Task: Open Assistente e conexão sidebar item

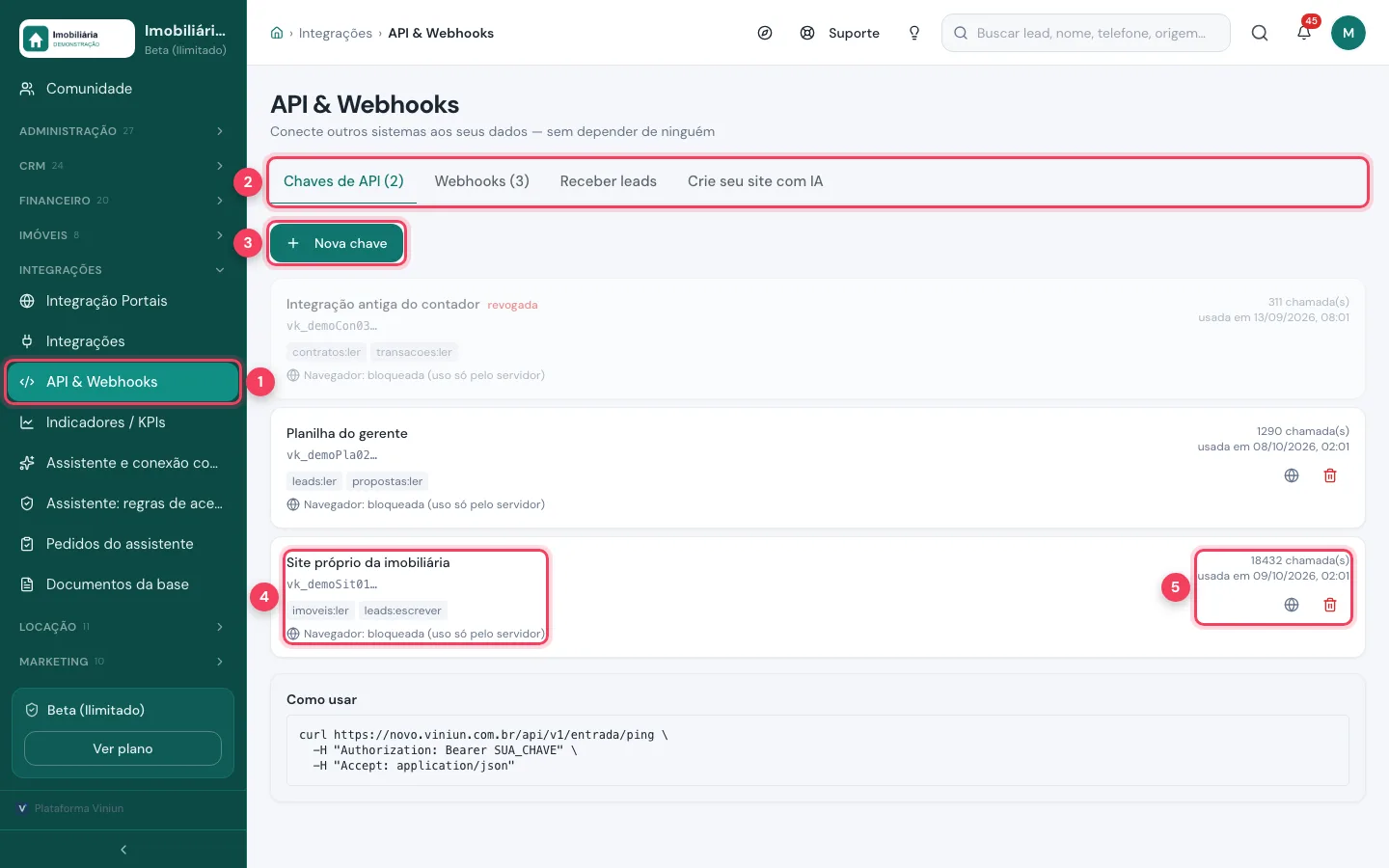Action: click(123, 463)
